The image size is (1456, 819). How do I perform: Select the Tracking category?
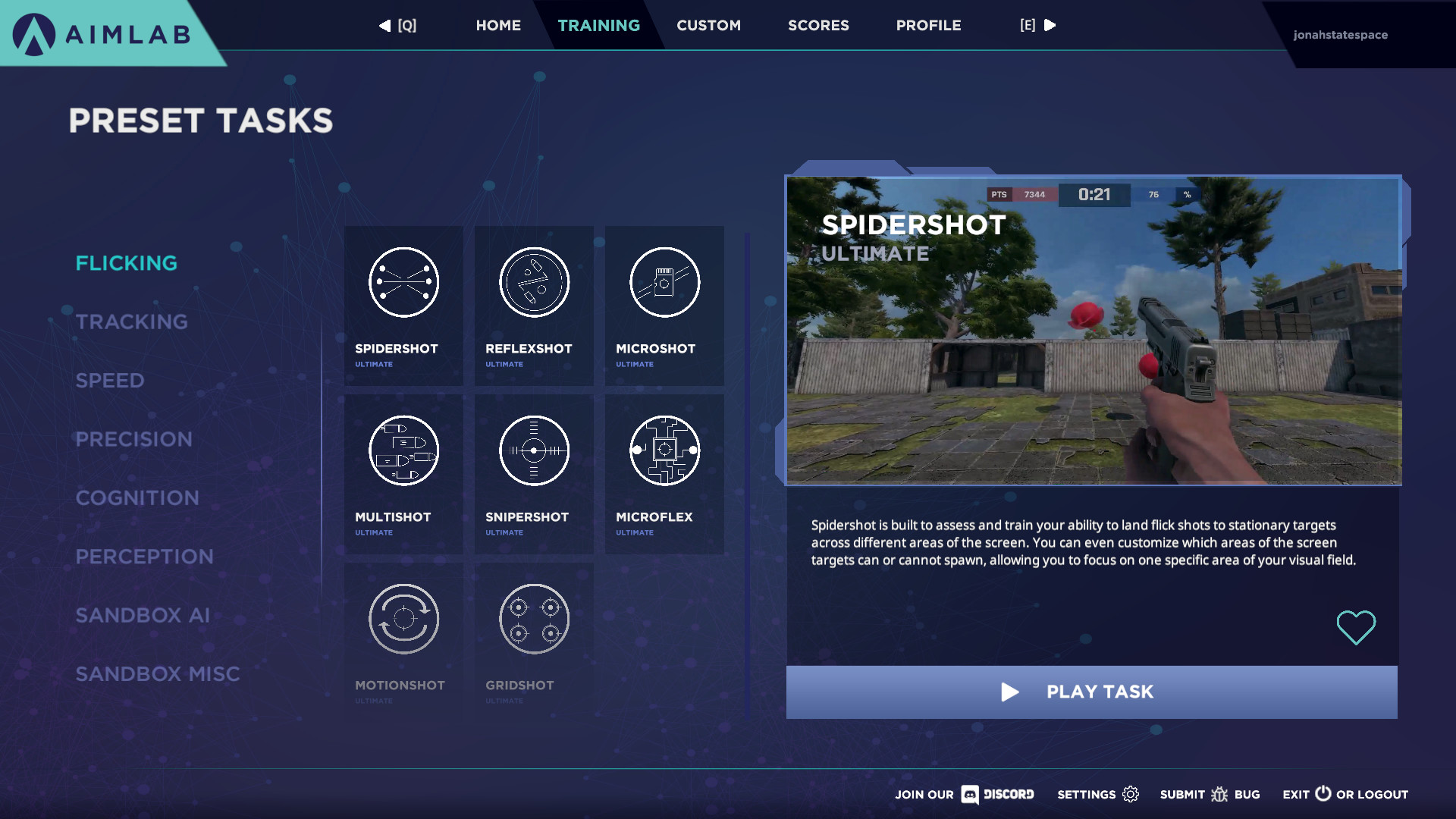(x=132, y=322)
